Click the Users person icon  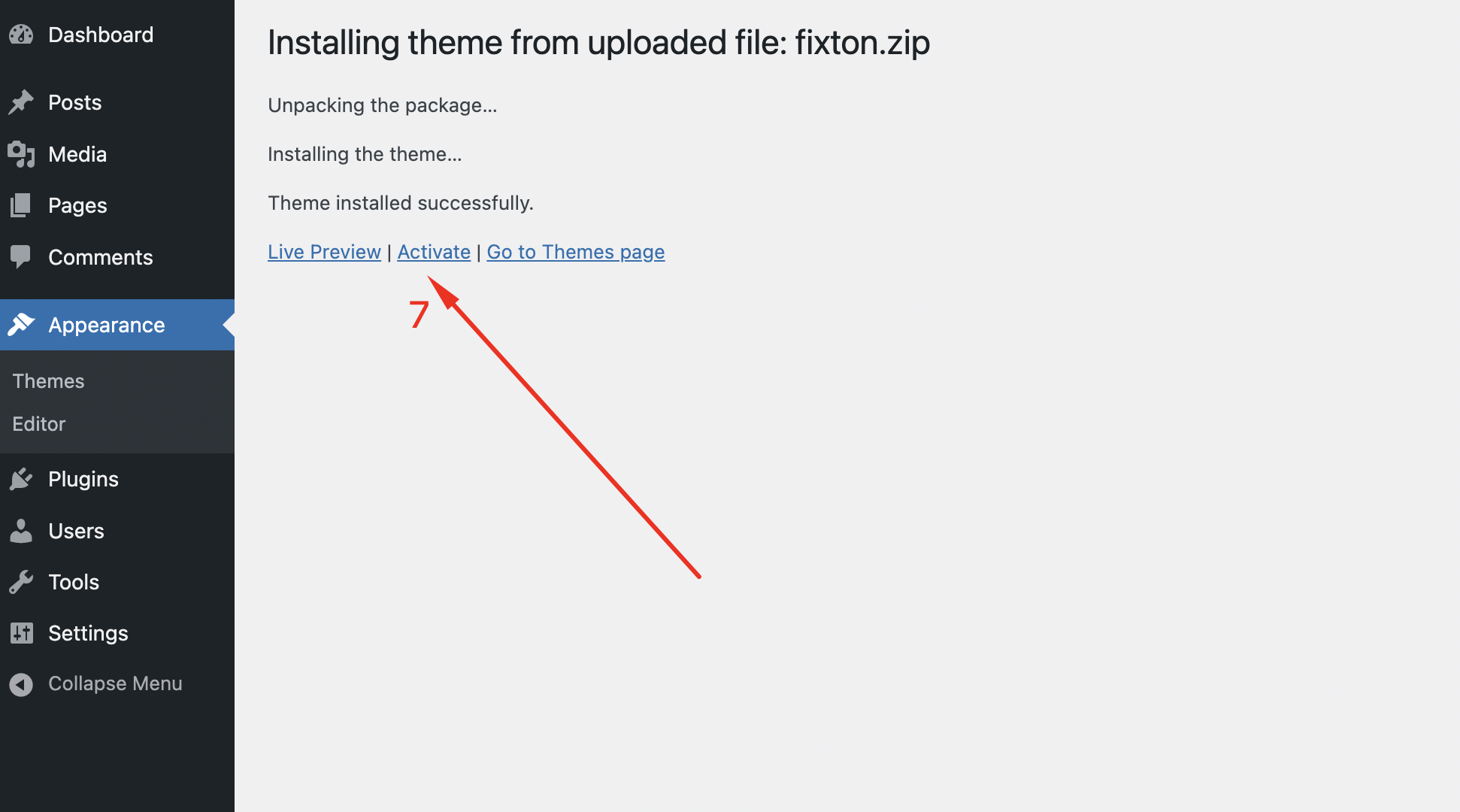tap(21, 531)
